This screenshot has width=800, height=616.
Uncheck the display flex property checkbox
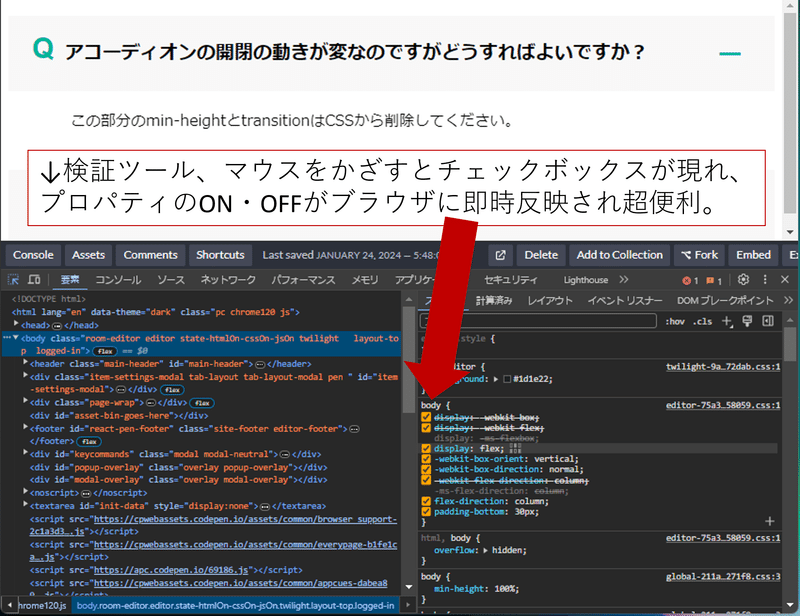pos(426,449)
